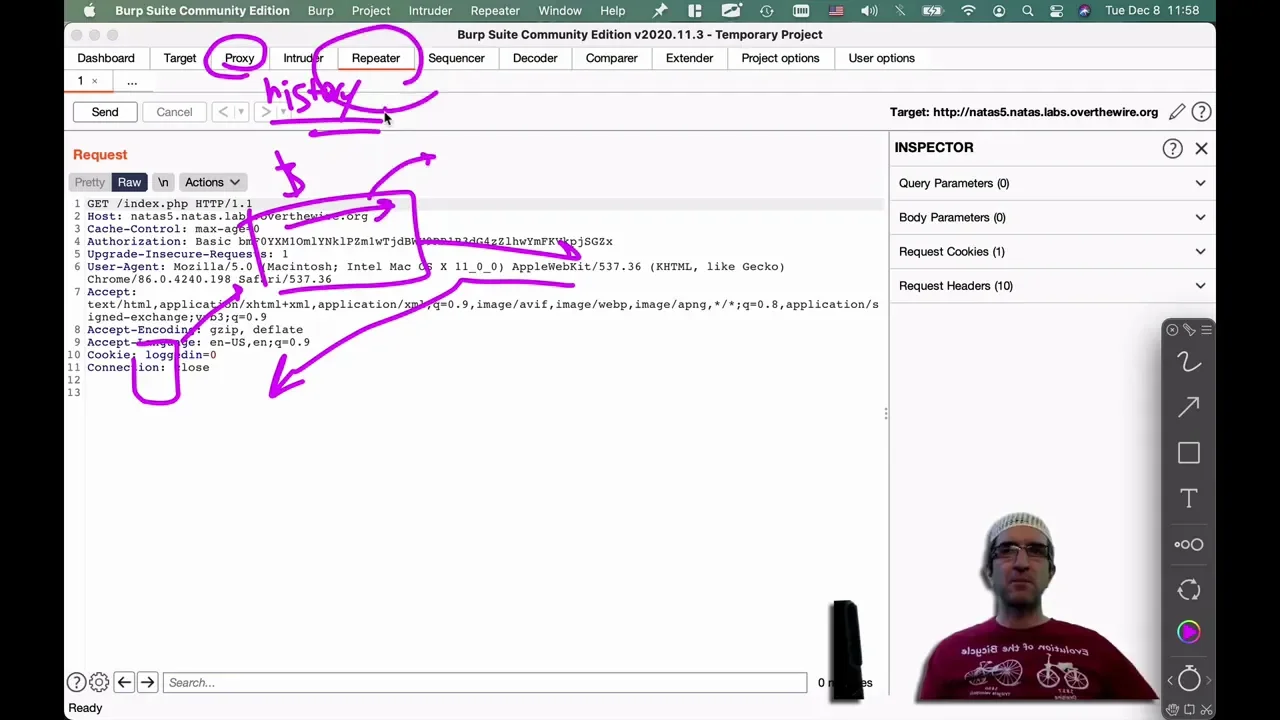Viewport: 1280px width, 720px height.
Task: Open the annotation palette hamburger menu
Action: pos(1206,329)
